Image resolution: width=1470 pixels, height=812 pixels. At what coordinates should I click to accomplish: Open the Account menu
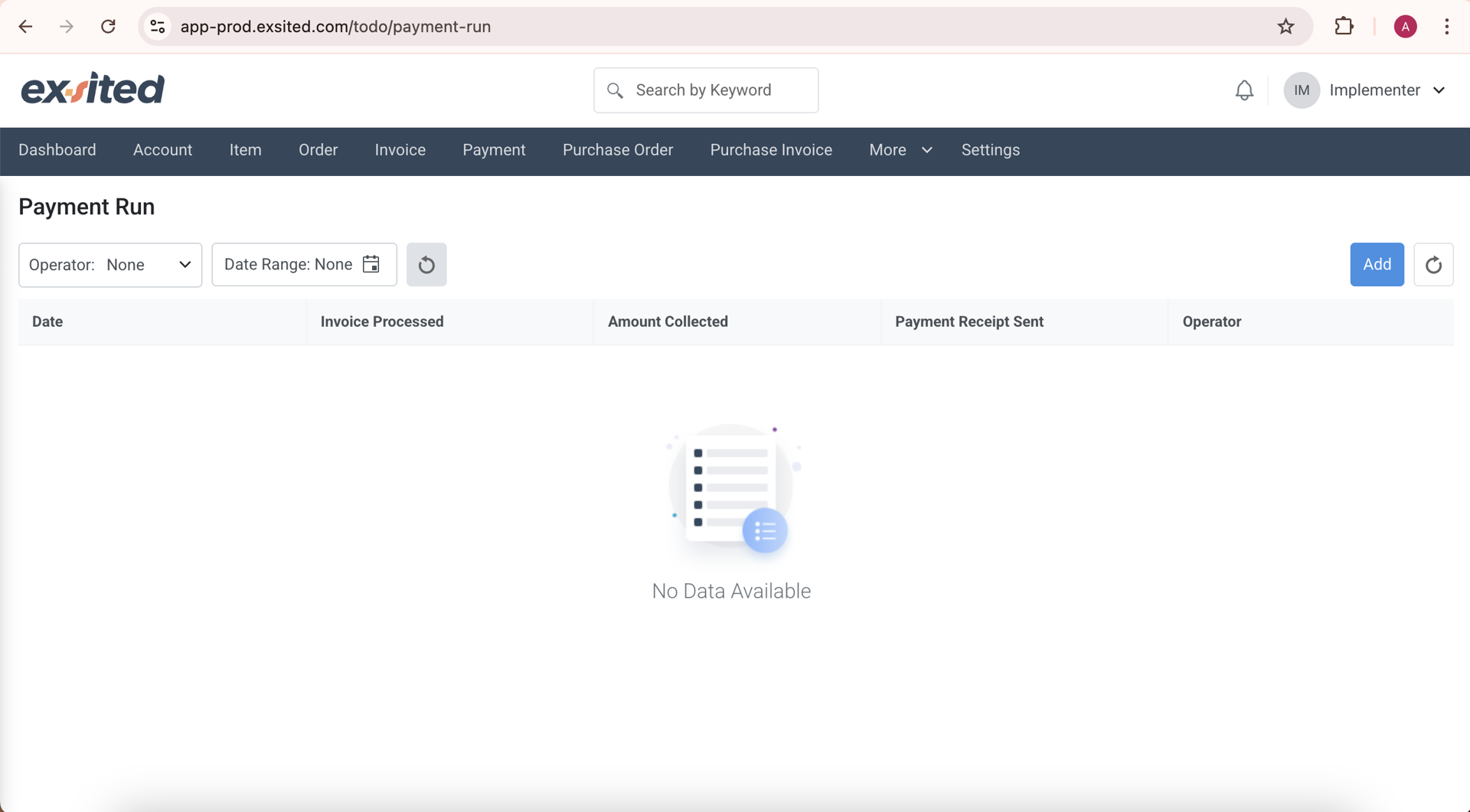pos(162,150)
